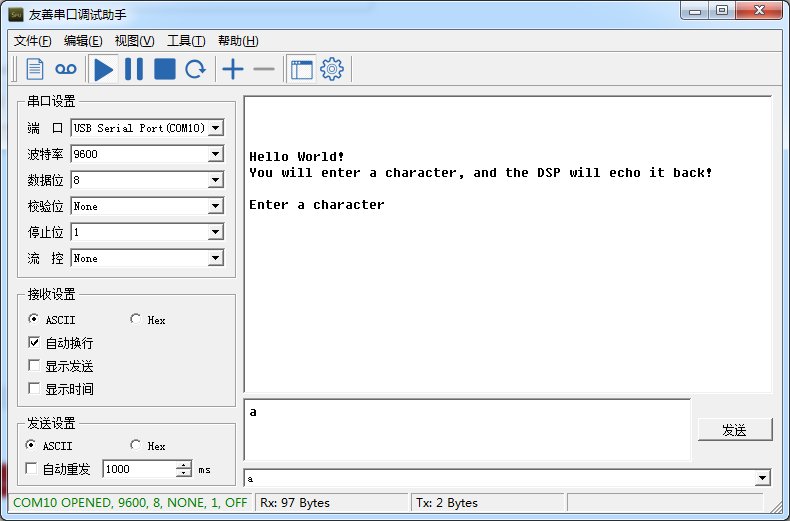Screen dimensions: 790x521
Task: Expand the 停止位 dropdown showing 1
Action: (216, 232)
